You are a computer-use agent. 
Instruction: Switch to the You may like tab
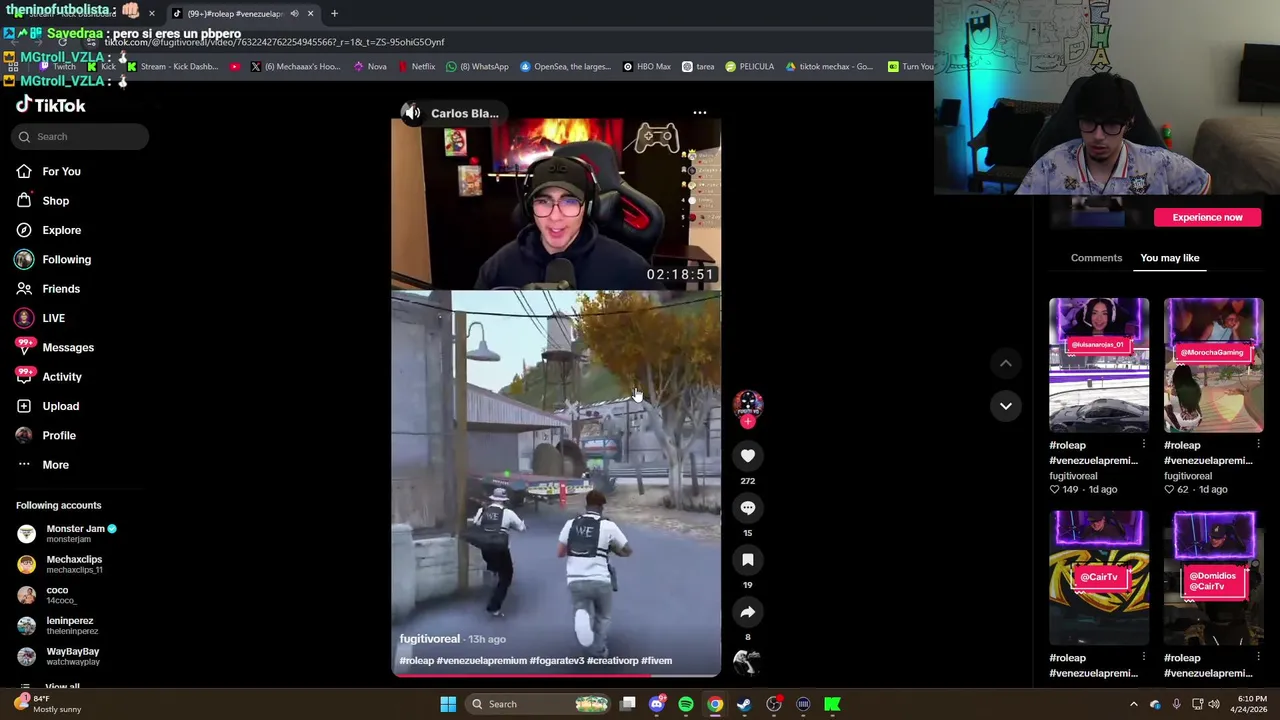[x=1169, y=258]
